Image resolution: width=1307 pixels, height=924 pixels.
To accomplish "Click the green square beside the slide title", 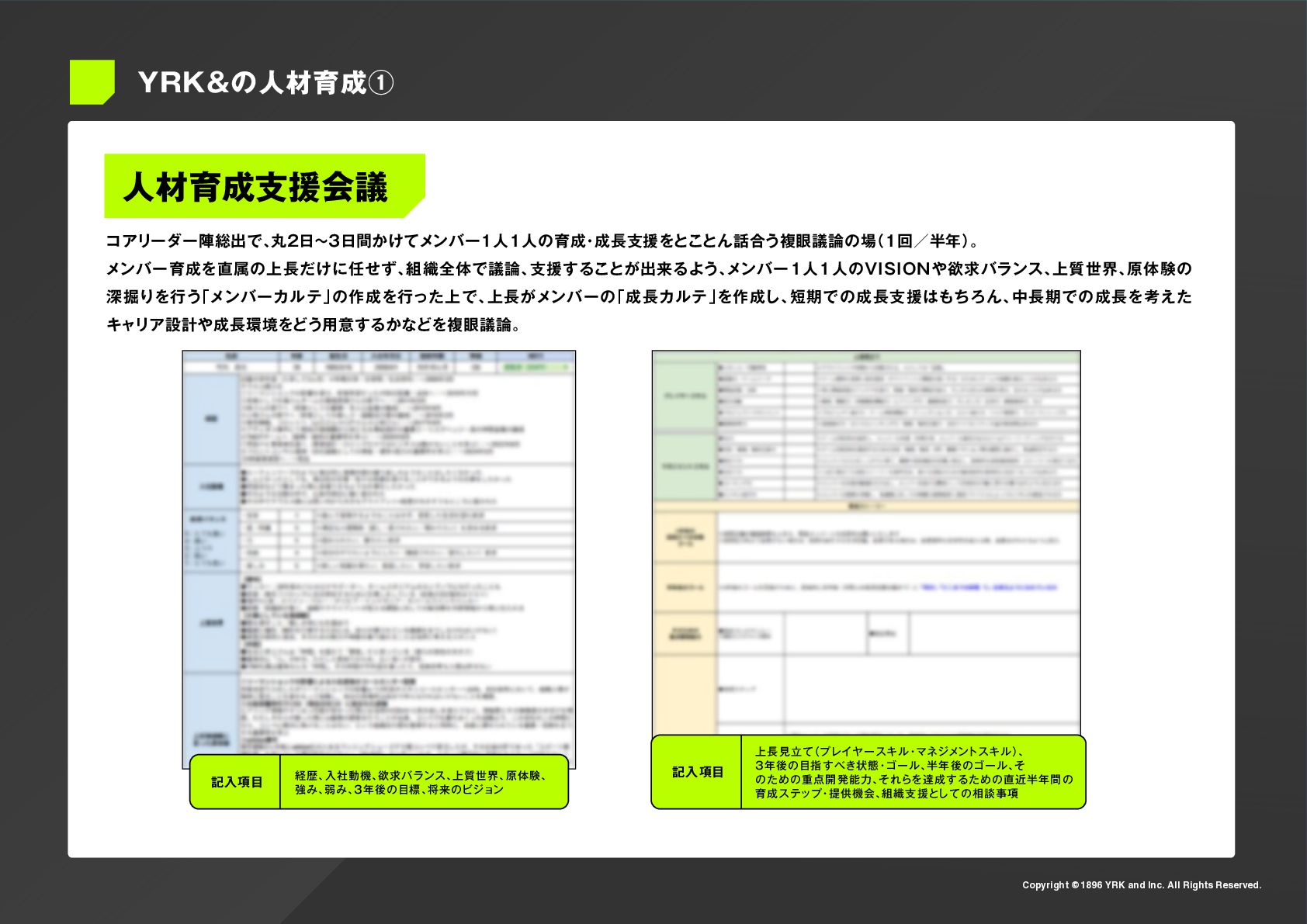I will pyautogui.click(x=92, y=82).
